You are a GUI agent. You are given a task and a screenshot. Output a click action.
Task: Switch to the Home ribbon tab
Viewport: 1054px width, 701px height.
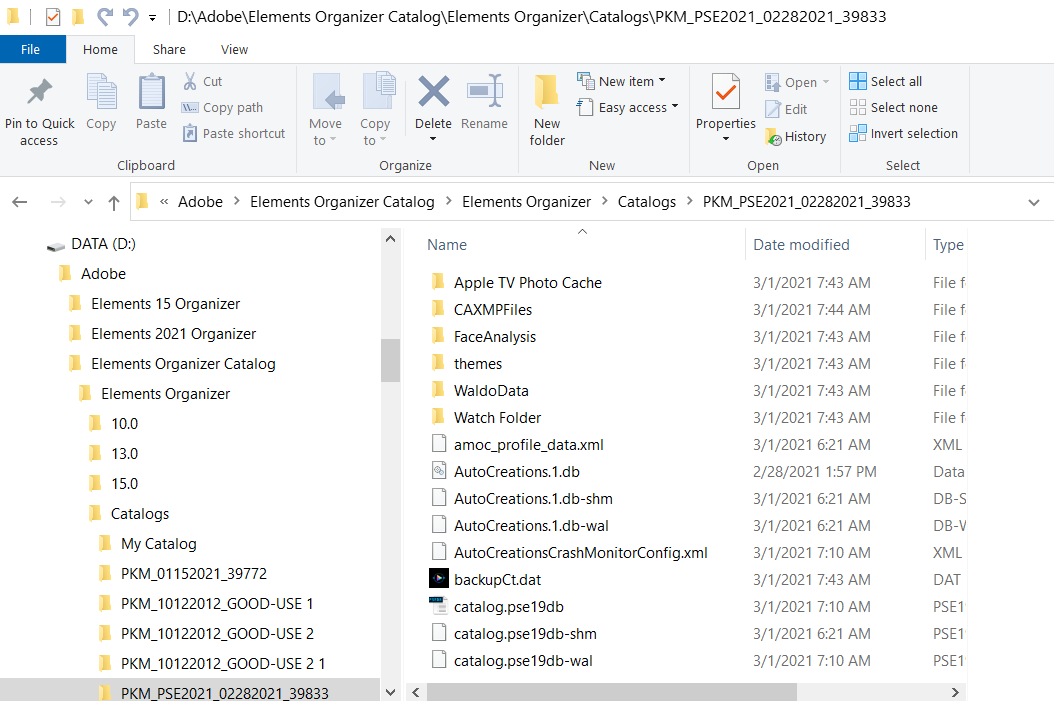click(x=100, y=49)
